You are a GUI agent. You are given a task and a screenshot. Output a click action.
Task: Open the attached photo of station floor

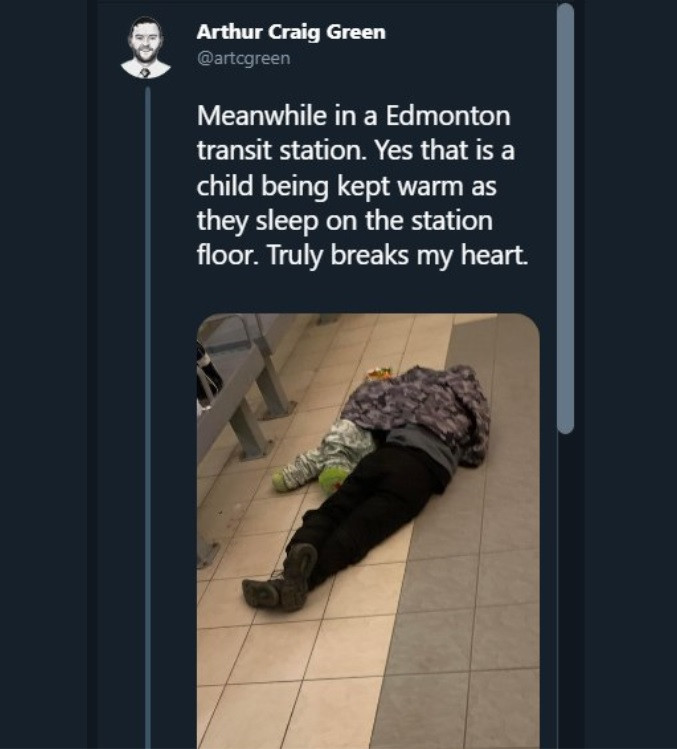(368, 531)
